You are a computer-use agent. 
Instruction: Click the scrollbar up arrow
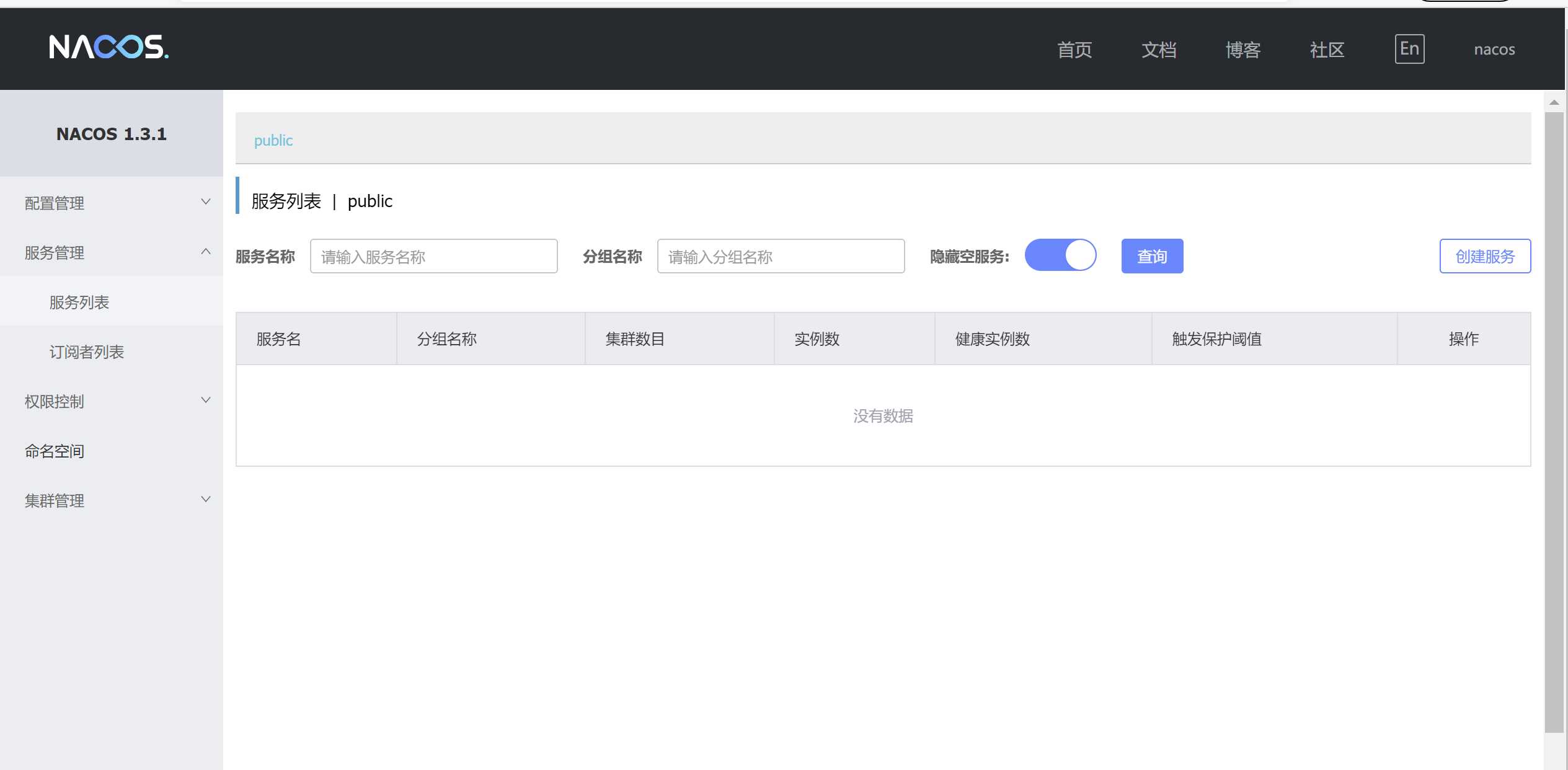point(1554,102)
